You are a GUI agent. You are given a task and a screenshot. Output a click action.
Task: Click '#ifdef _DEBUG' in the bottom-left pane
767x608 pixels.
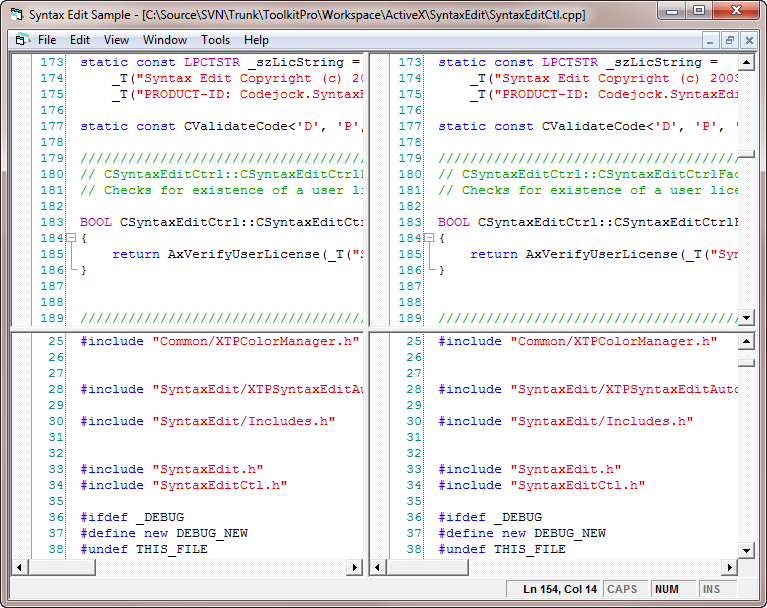tap(132, 517)
